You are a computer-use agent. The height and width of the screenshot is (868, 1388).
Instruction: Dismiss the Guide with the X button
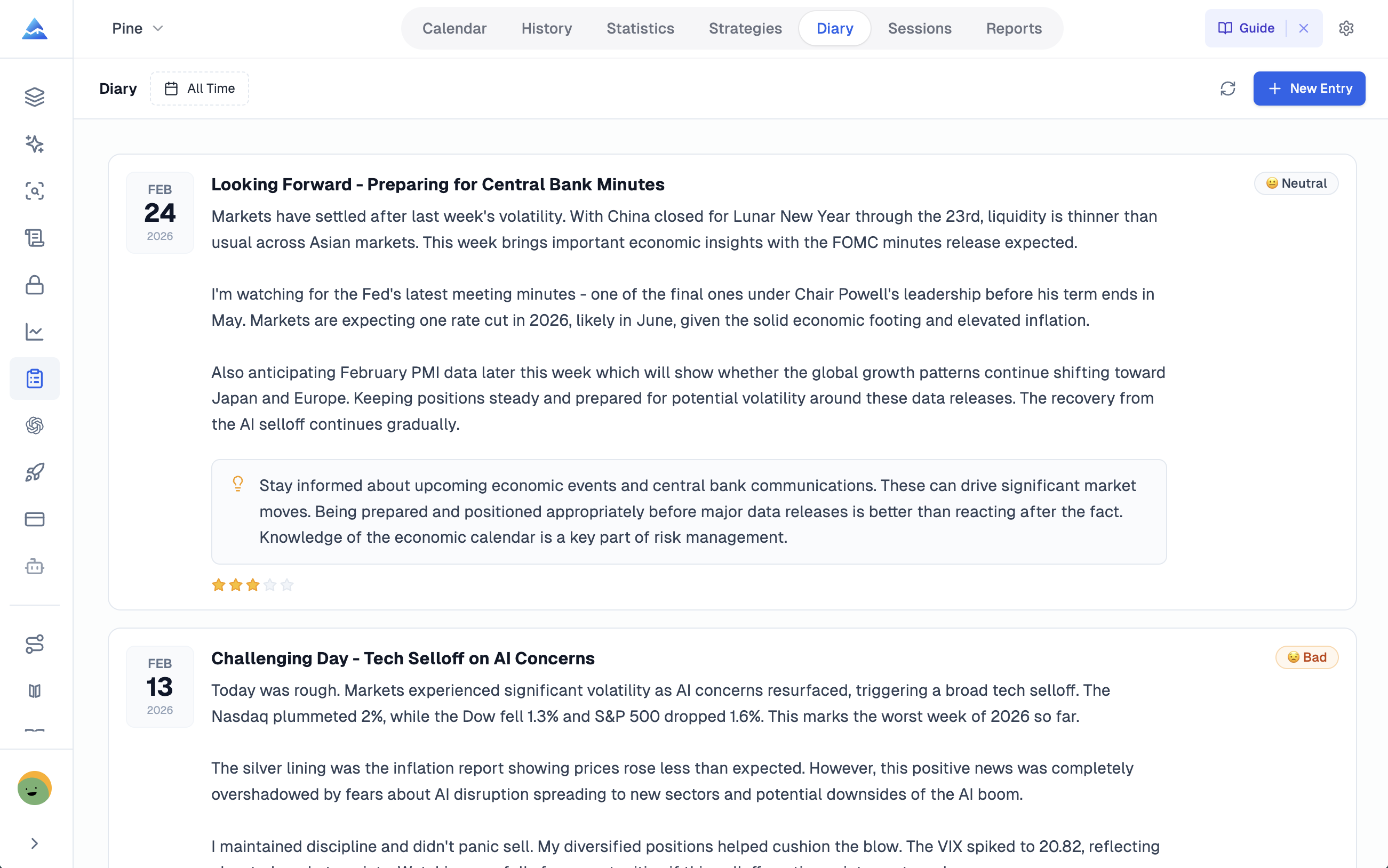tap(1304, 28)
